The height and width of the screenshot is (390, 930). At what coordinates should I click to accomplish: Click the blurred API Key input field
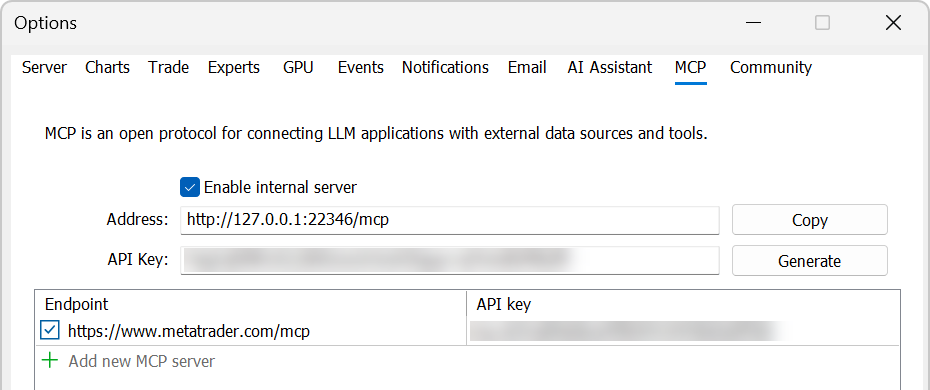[x=450, y=261]
